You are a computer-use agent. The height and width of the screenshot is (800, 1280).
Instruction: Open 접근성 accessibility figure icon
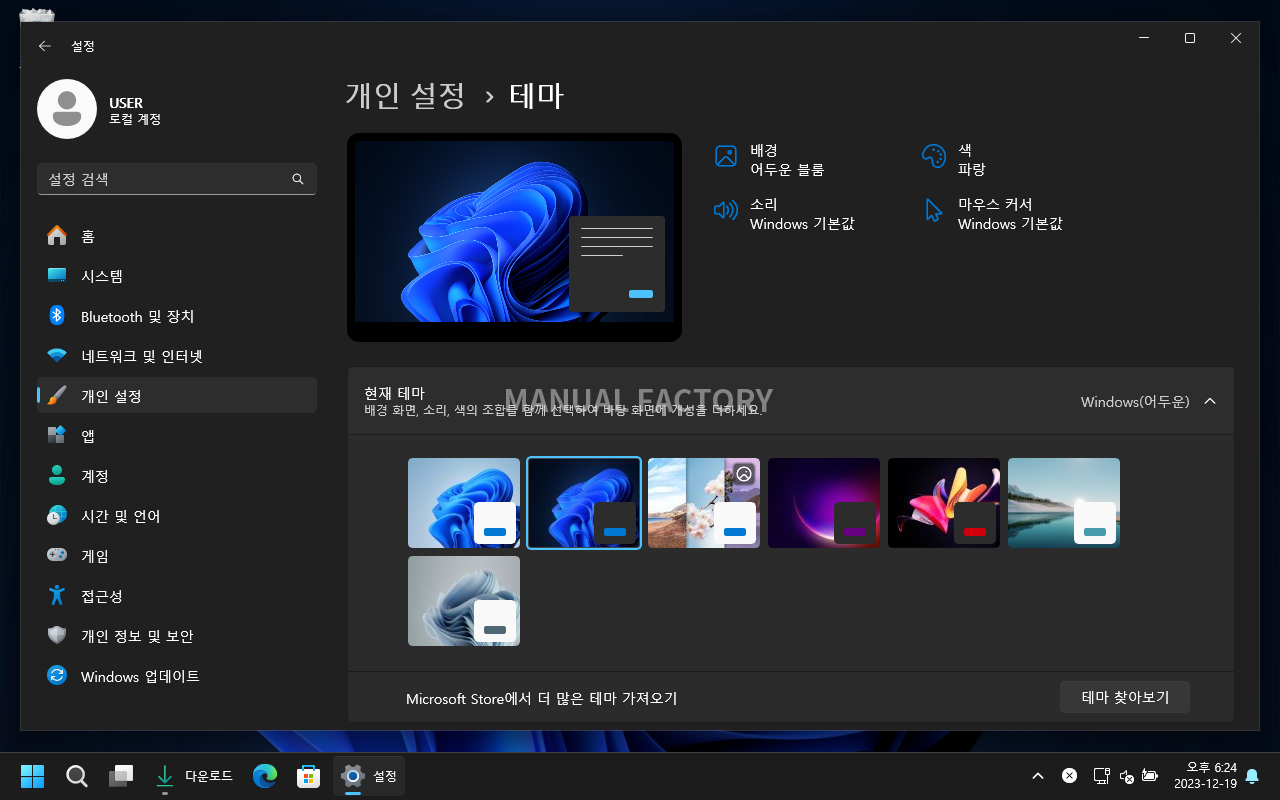(57, 596)
